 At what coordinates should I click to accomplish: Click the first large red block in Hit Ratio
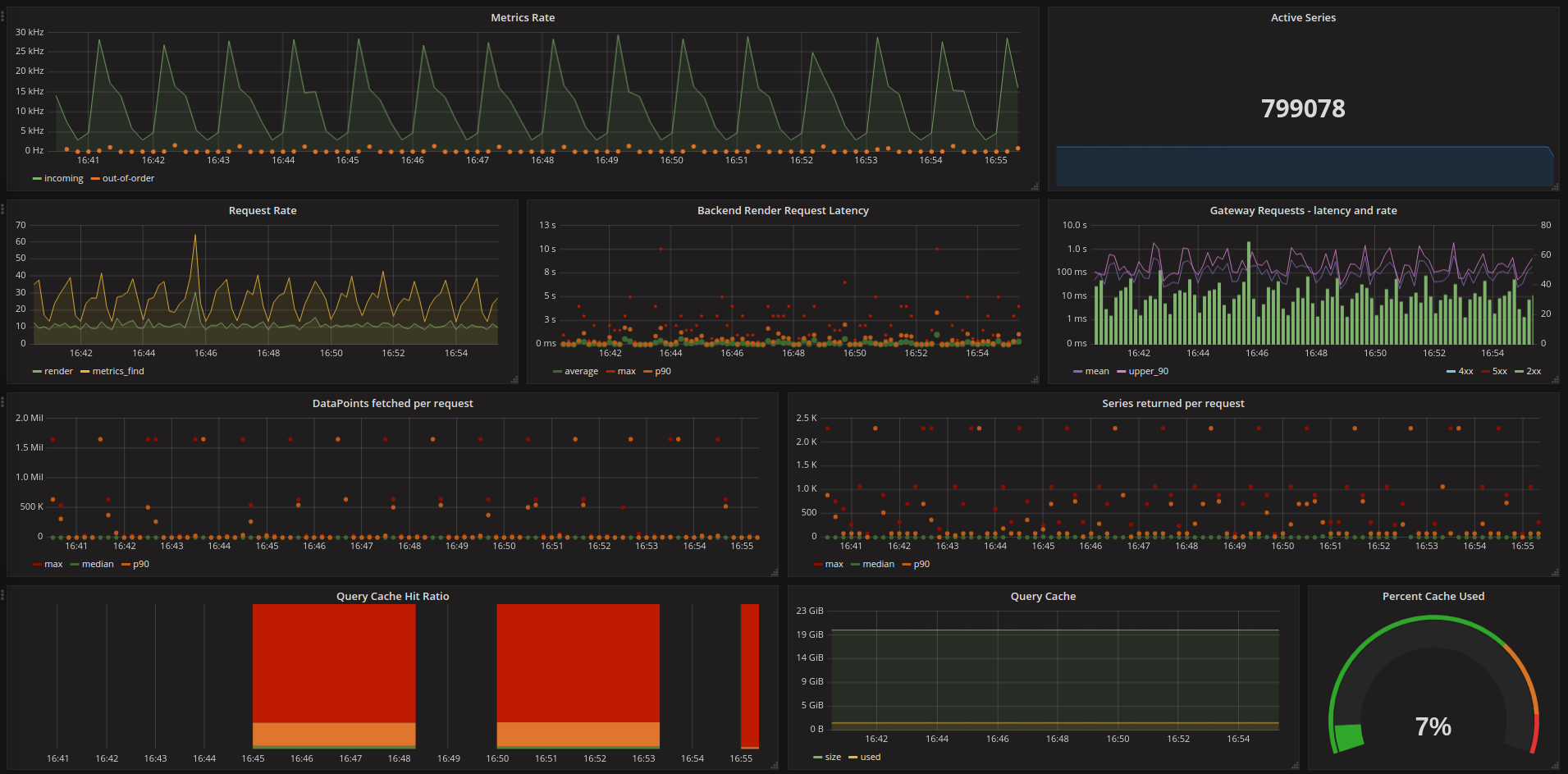click(x=334, y=663)
